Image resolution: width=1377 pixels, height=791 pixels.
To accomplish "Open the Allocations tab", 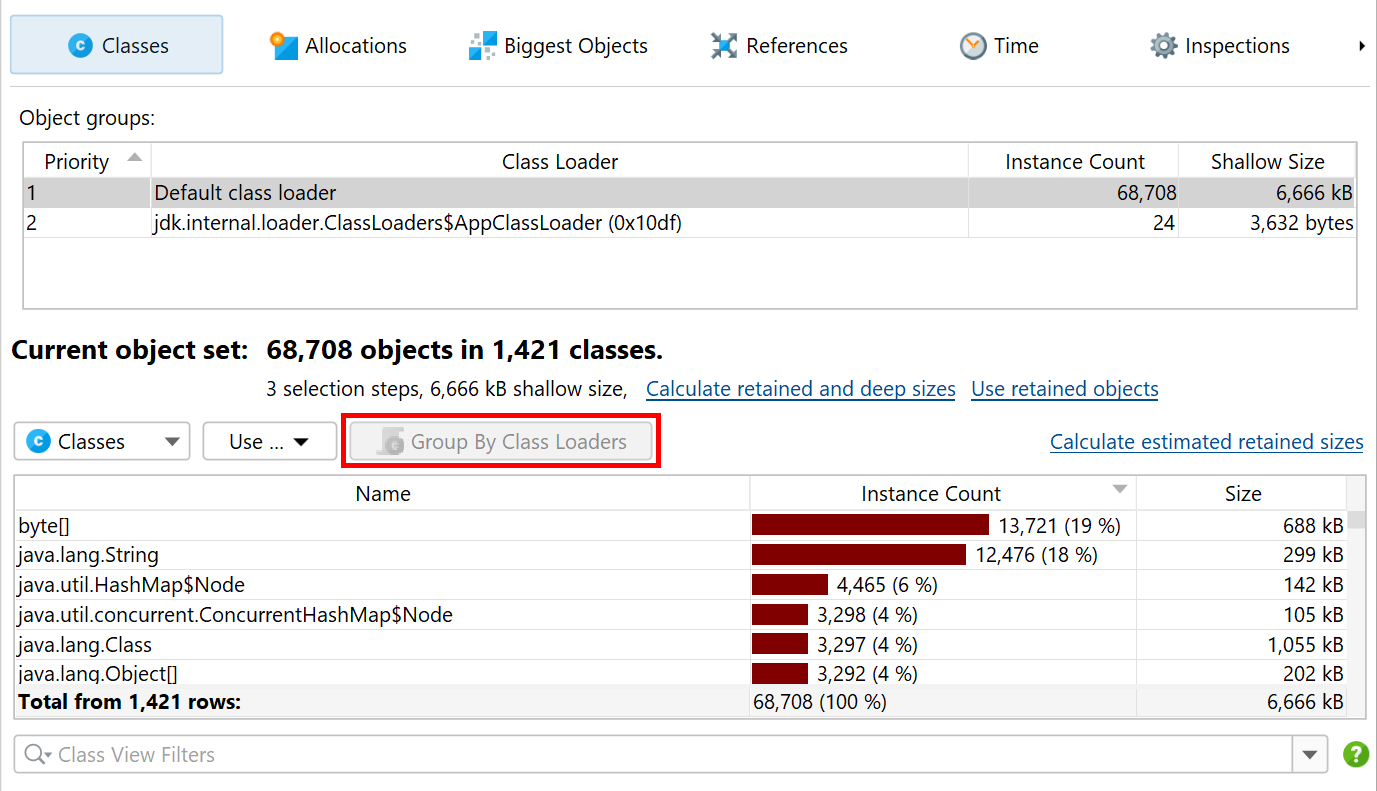I will 338,46.
